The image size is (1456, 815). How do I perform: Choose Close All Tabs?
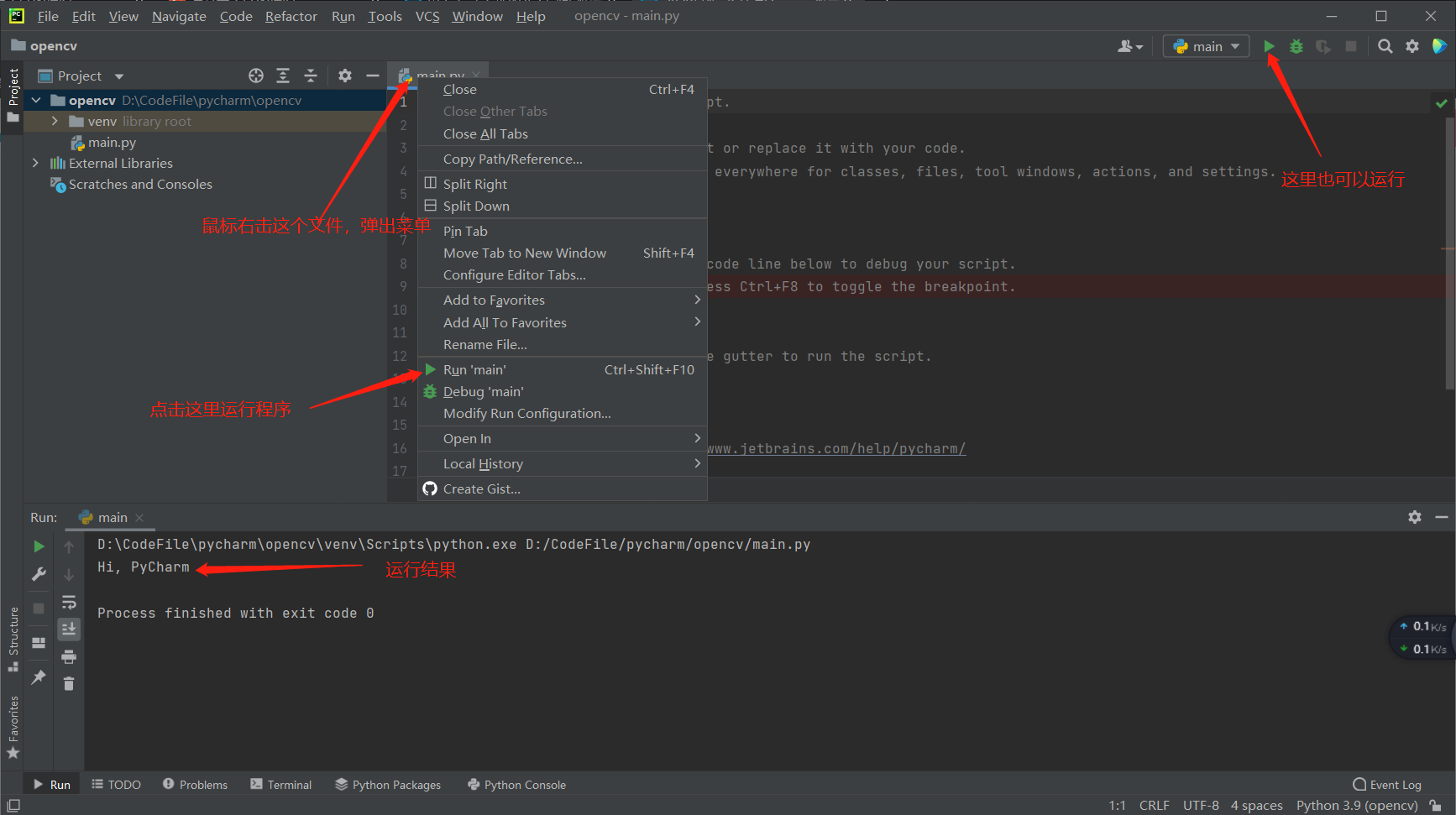click(x=563, y=133)
